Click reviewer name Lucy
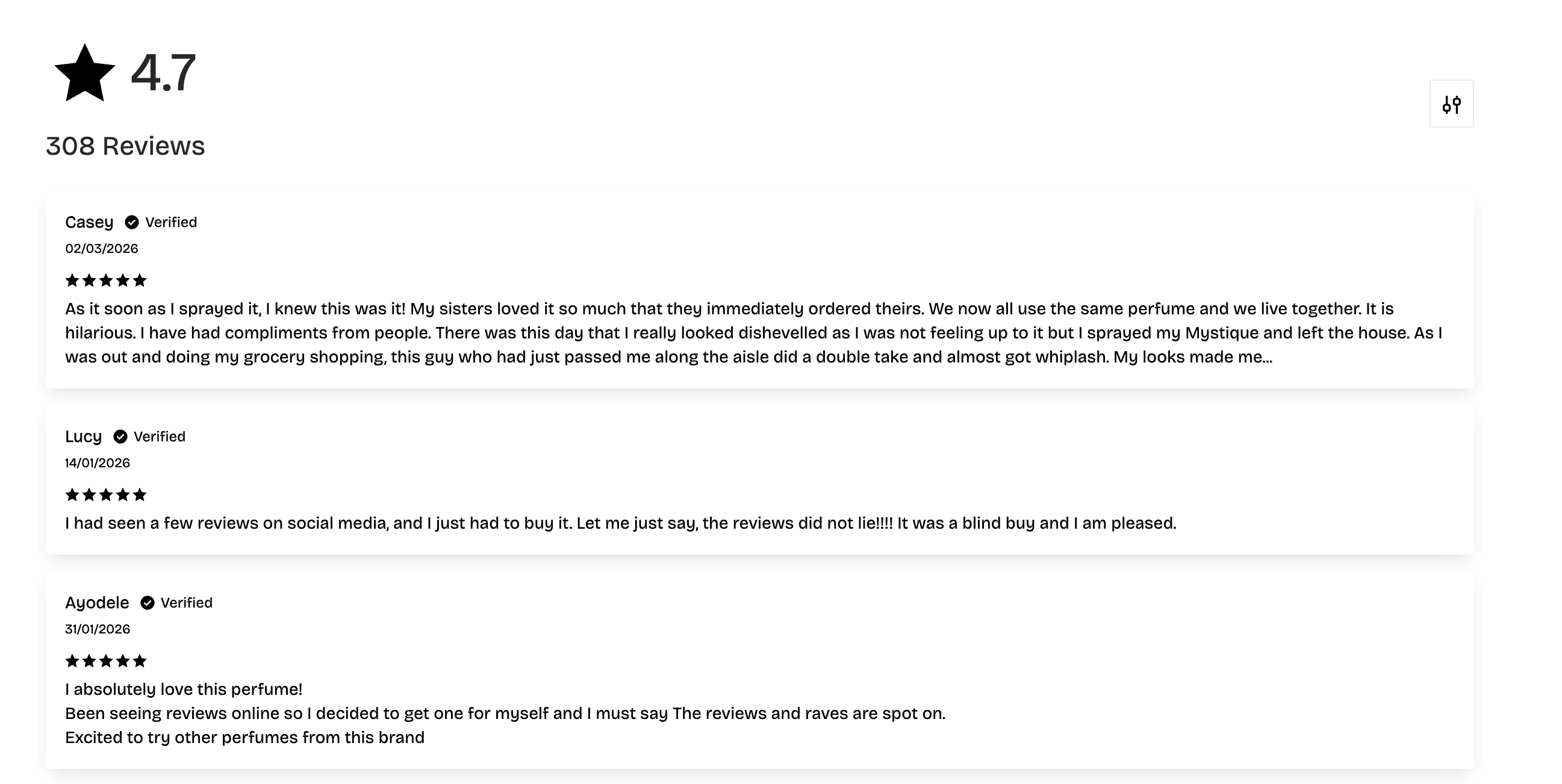The height and width of the screenshot is (784, 1562). (83, 437)
